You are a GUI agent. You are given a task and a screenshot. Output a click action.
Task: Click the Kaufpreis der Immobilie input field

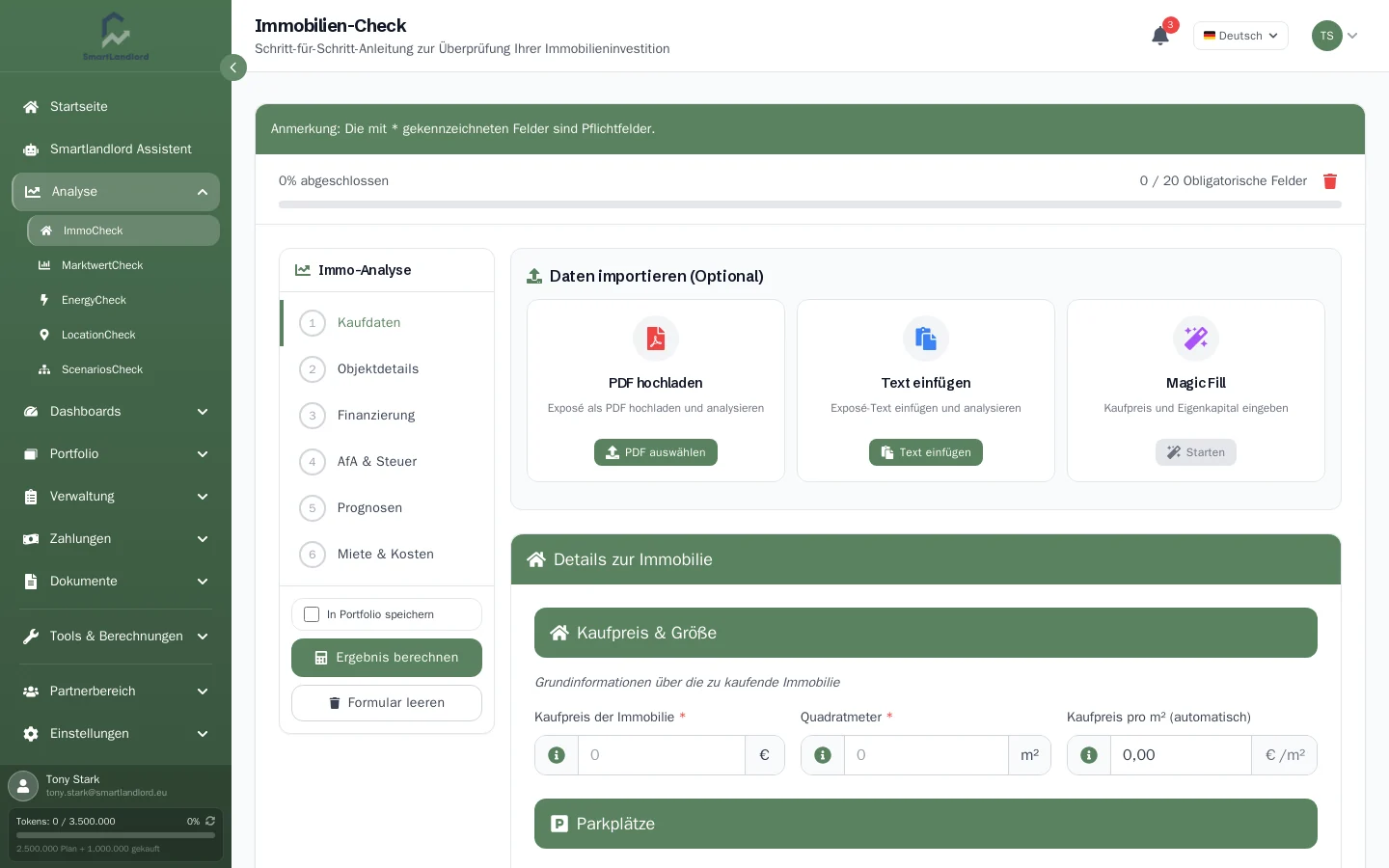(662, 755)
